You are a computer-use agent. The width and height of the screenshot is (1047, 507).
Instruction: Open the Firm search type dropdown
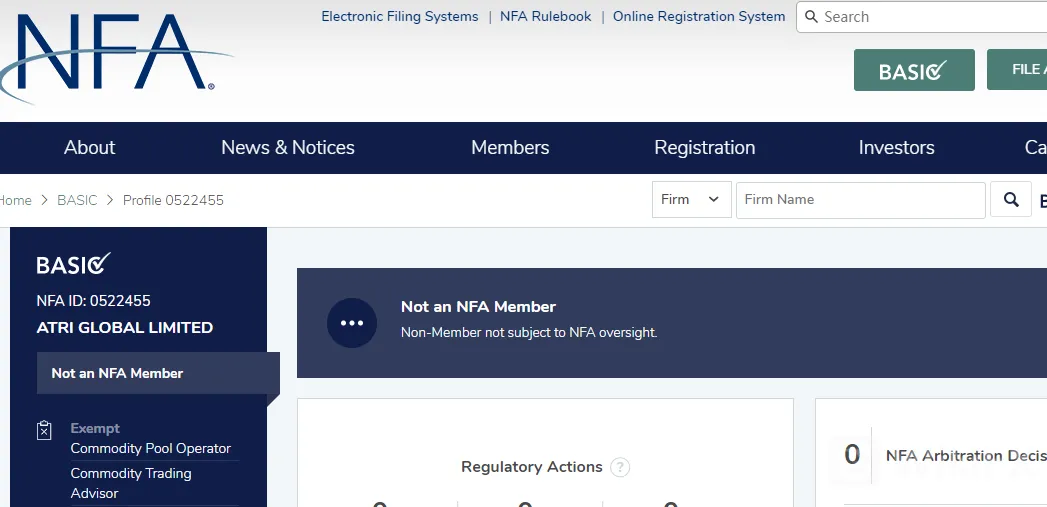[x=691, y=200]
